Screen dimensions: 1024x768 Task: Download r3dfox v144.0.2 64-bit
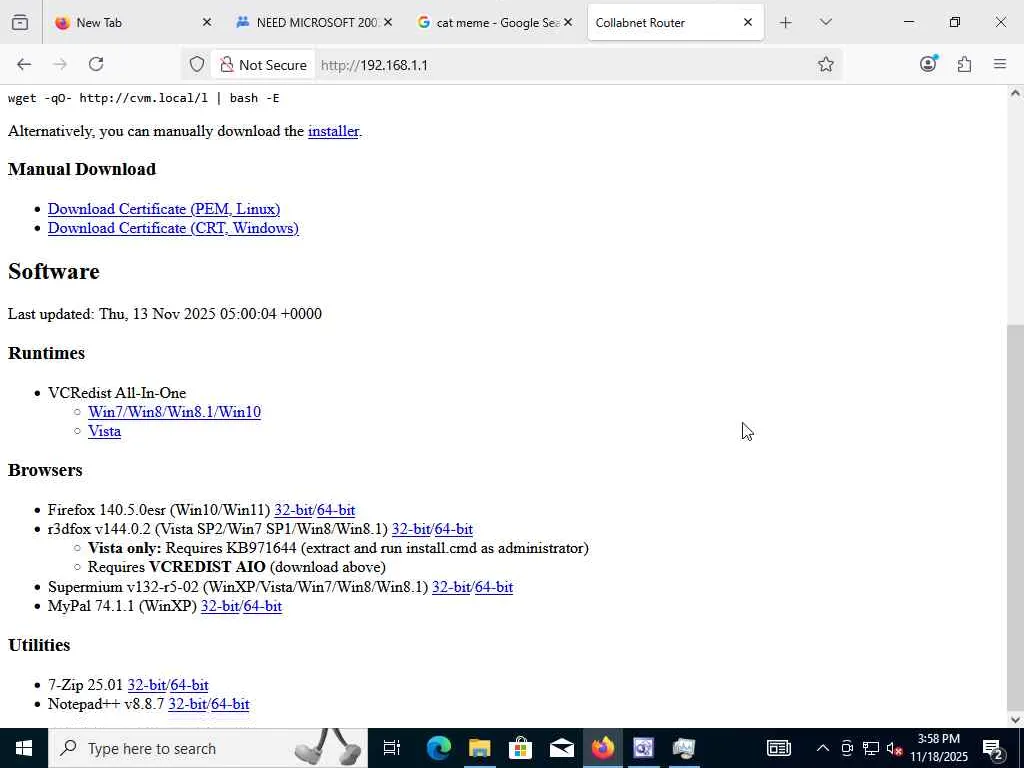tap(454, 529)
